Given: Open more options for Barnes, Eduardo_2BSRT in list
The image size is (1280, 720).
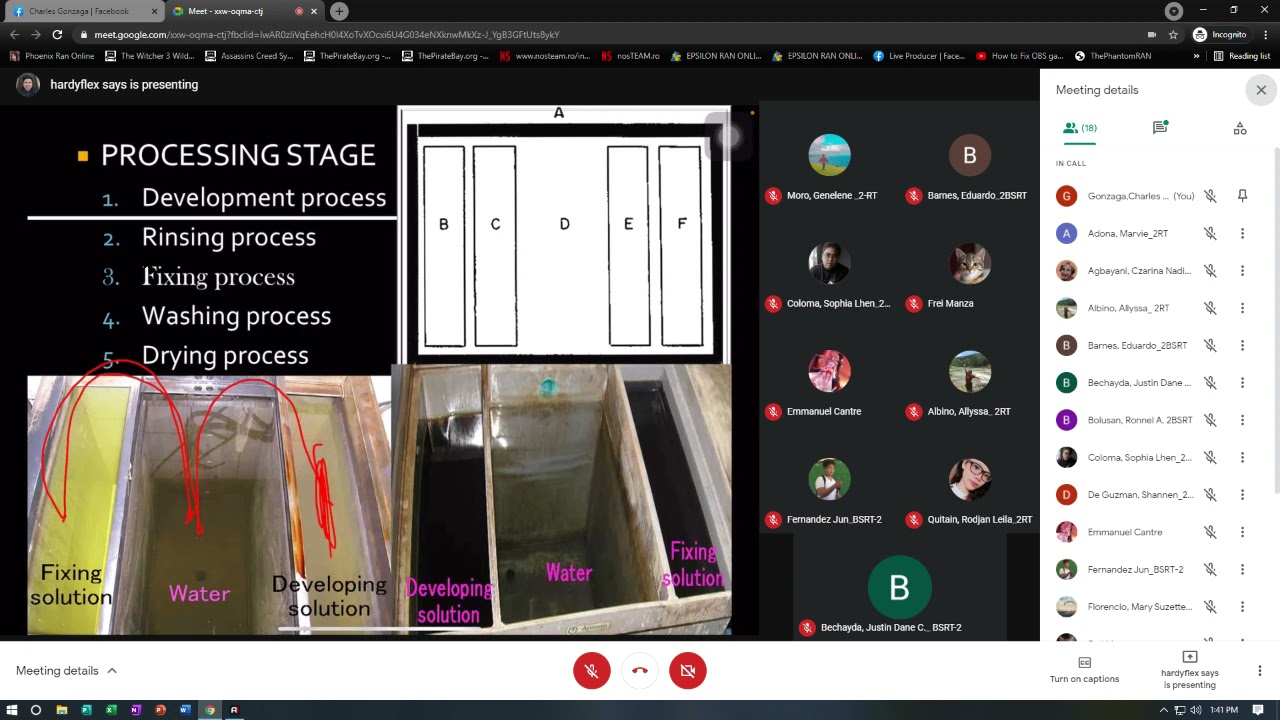Looking at the screenshot, I should pos(1242,345).
